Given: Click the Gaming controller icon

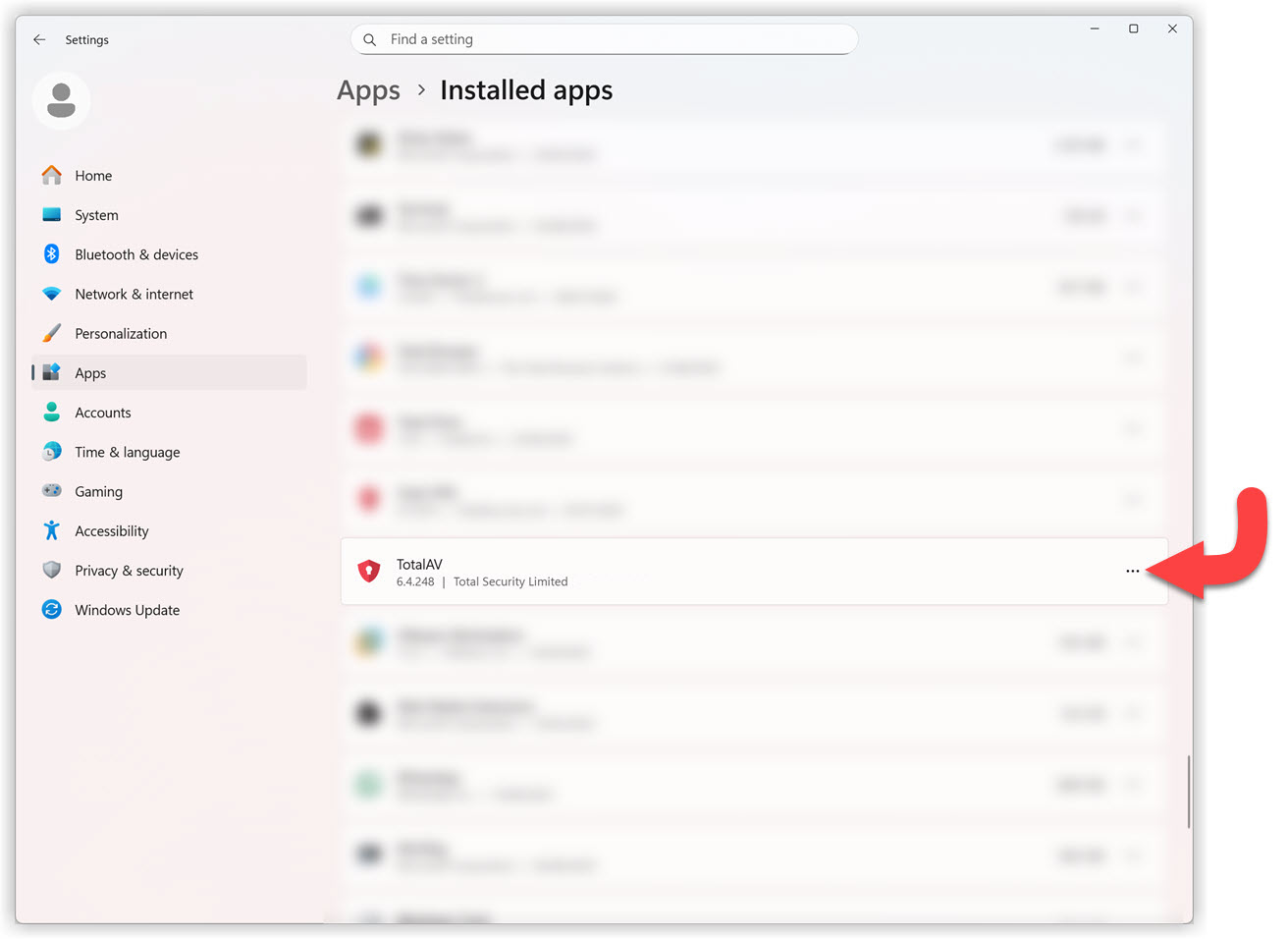Looking at the screenshot, I should 52,490.
